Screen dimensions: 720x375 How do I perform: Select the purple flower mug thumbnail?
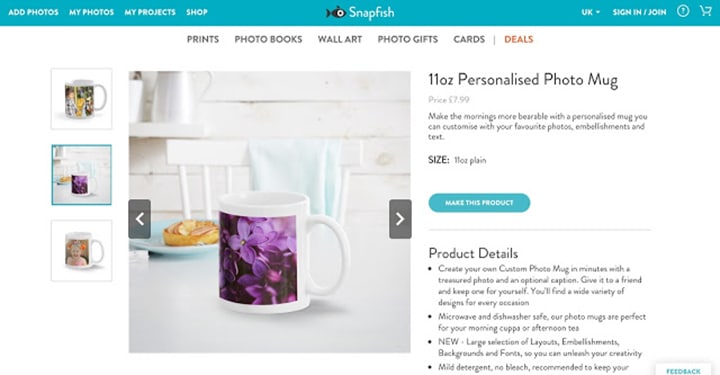pyautogui.click(x=81, y=175)
